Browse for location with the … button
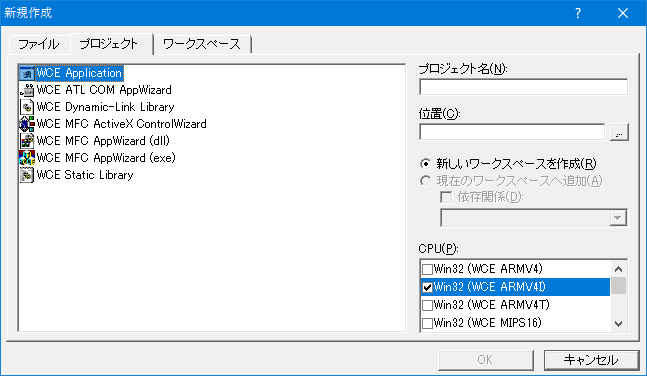The height and width of the screenshot is (376, 647). click(619, 132)
